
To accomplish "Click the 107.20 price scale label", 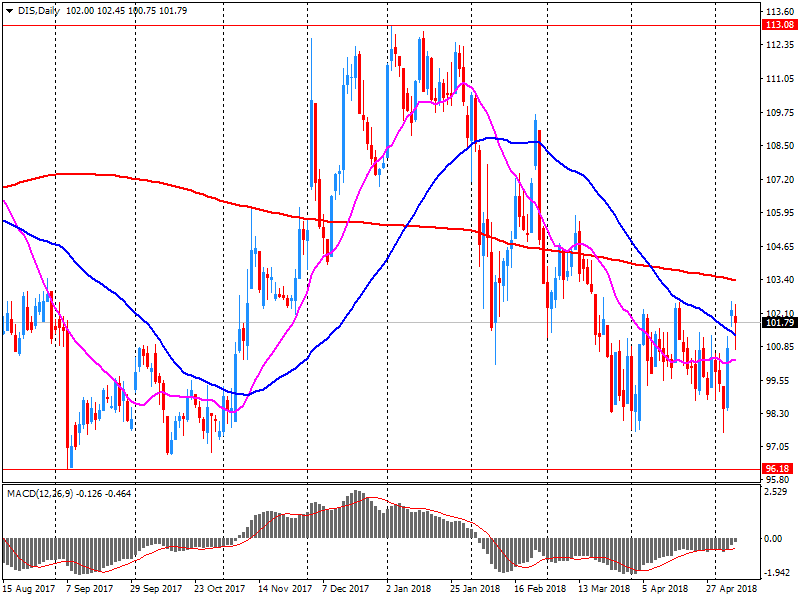I will pos(780,180).
